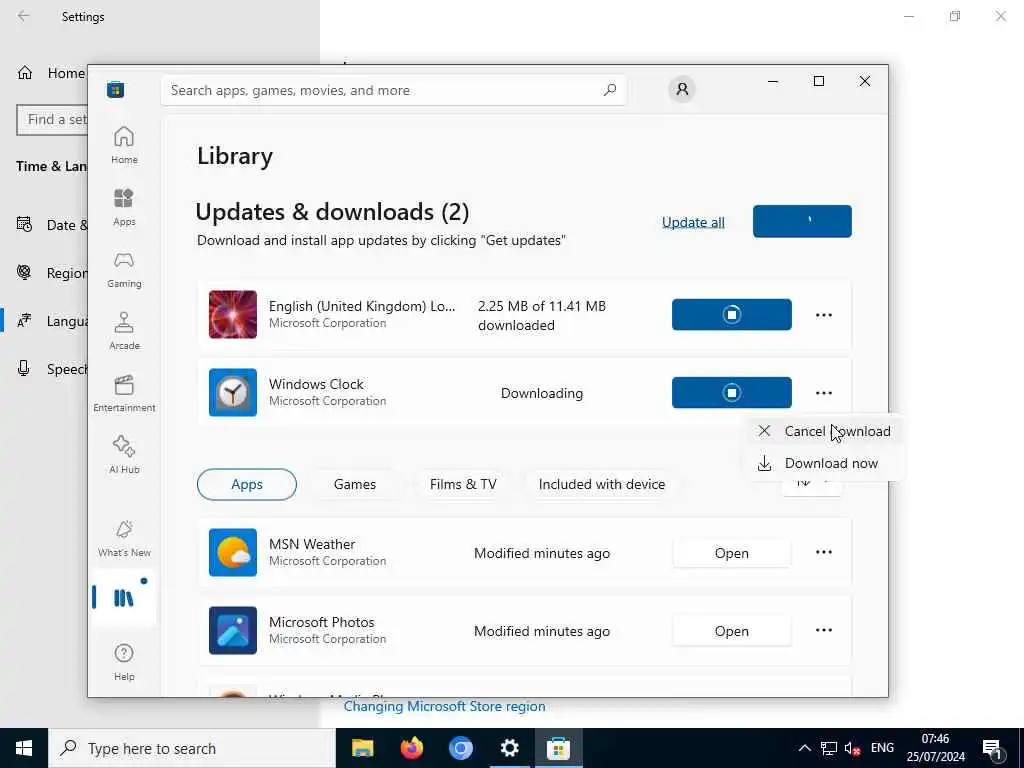
Task: Click the search magnifier icon
Action: tap(610, 90)
